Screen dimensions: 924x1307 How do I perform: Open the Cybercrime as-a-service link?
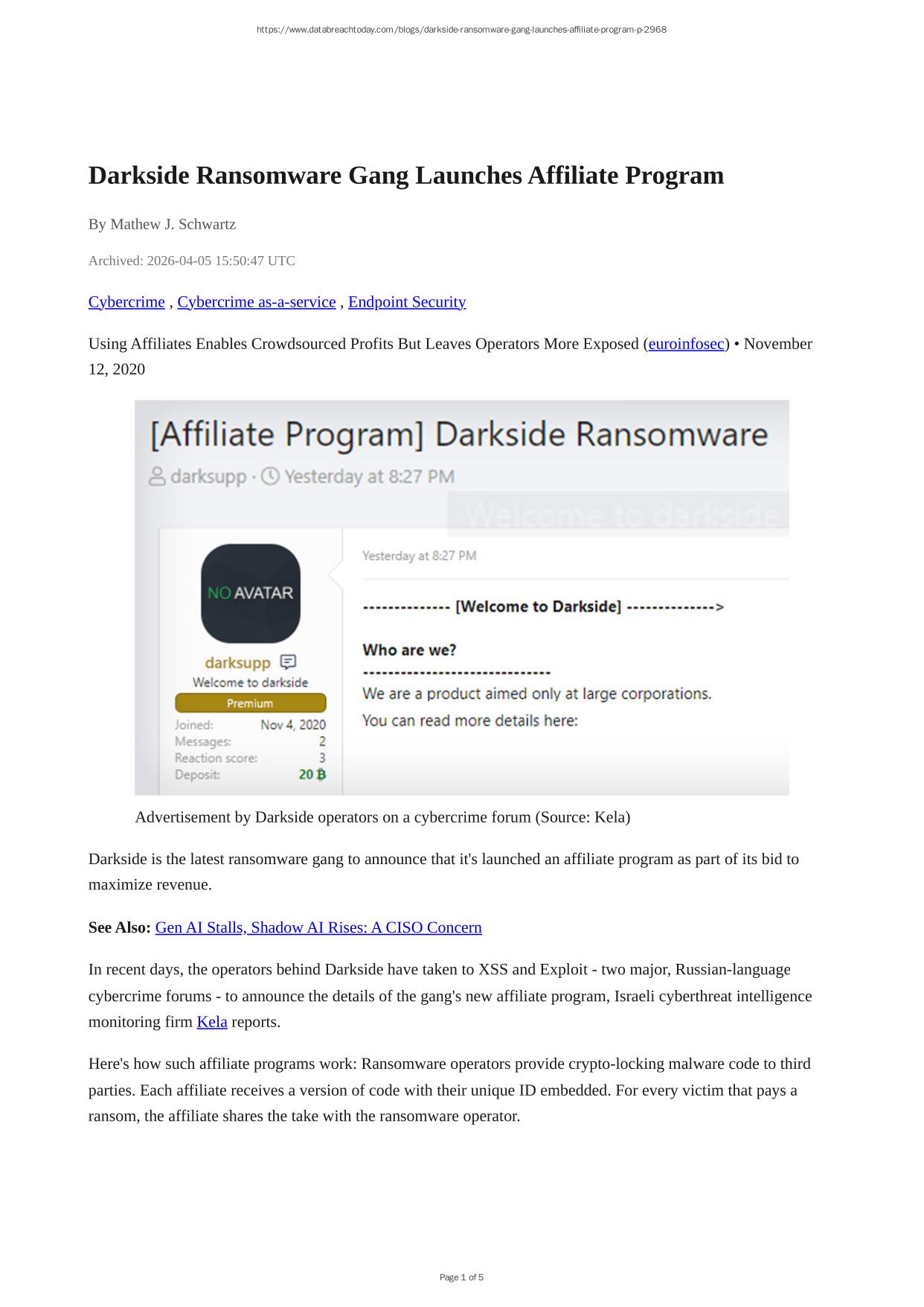pos(256,301)
